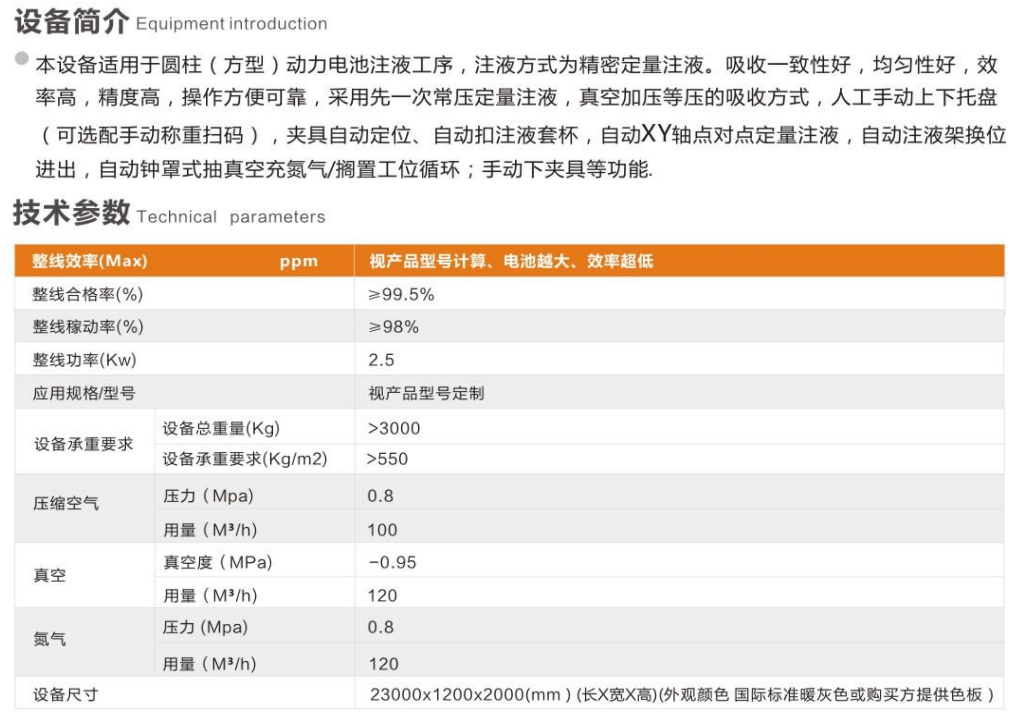The width and height of the screenshot is (1014, 718).
Task: Click the ppm label in orange header
Action: click(x=298, y=262)
